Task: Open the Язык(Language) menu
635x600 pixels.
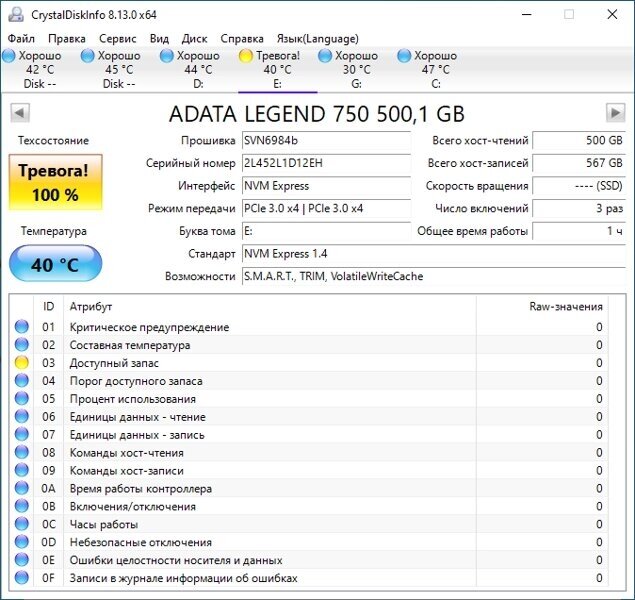Action: click(x=318, y=38)
